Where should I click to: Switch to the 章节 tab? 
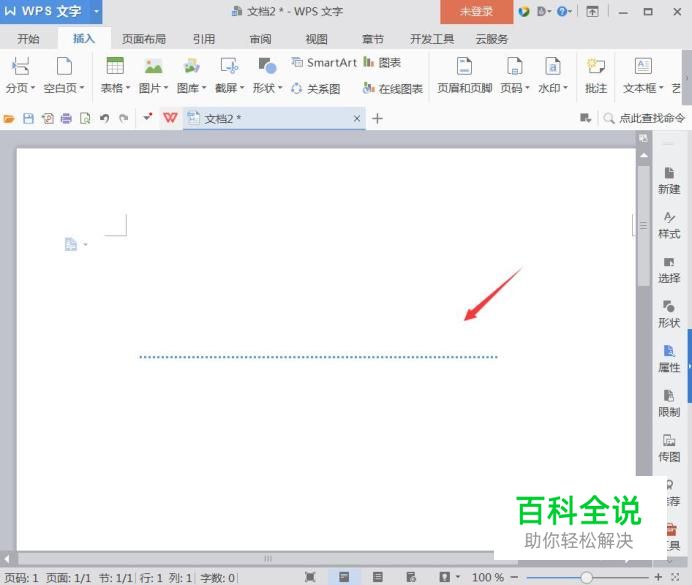(x=373, y=39)
